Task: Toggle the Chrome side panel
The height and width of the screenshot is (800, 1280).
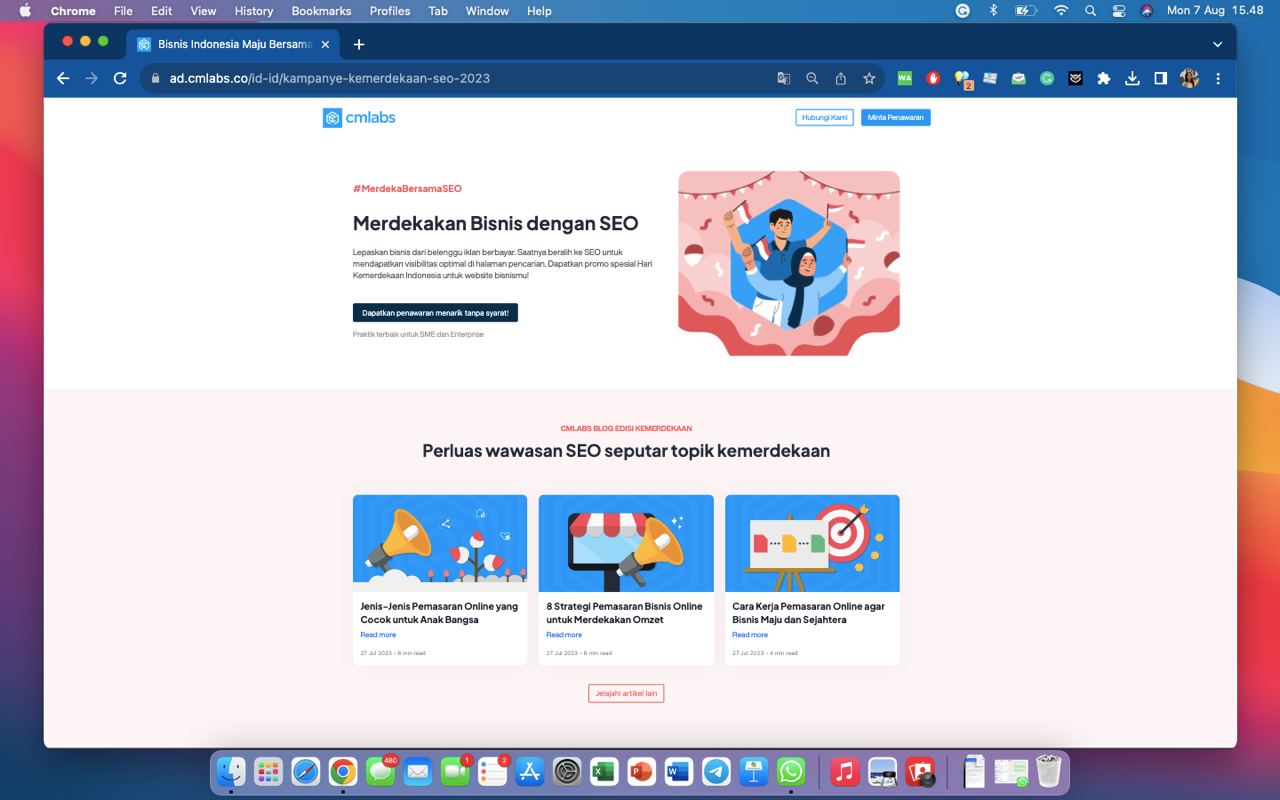Action: 1161,78
